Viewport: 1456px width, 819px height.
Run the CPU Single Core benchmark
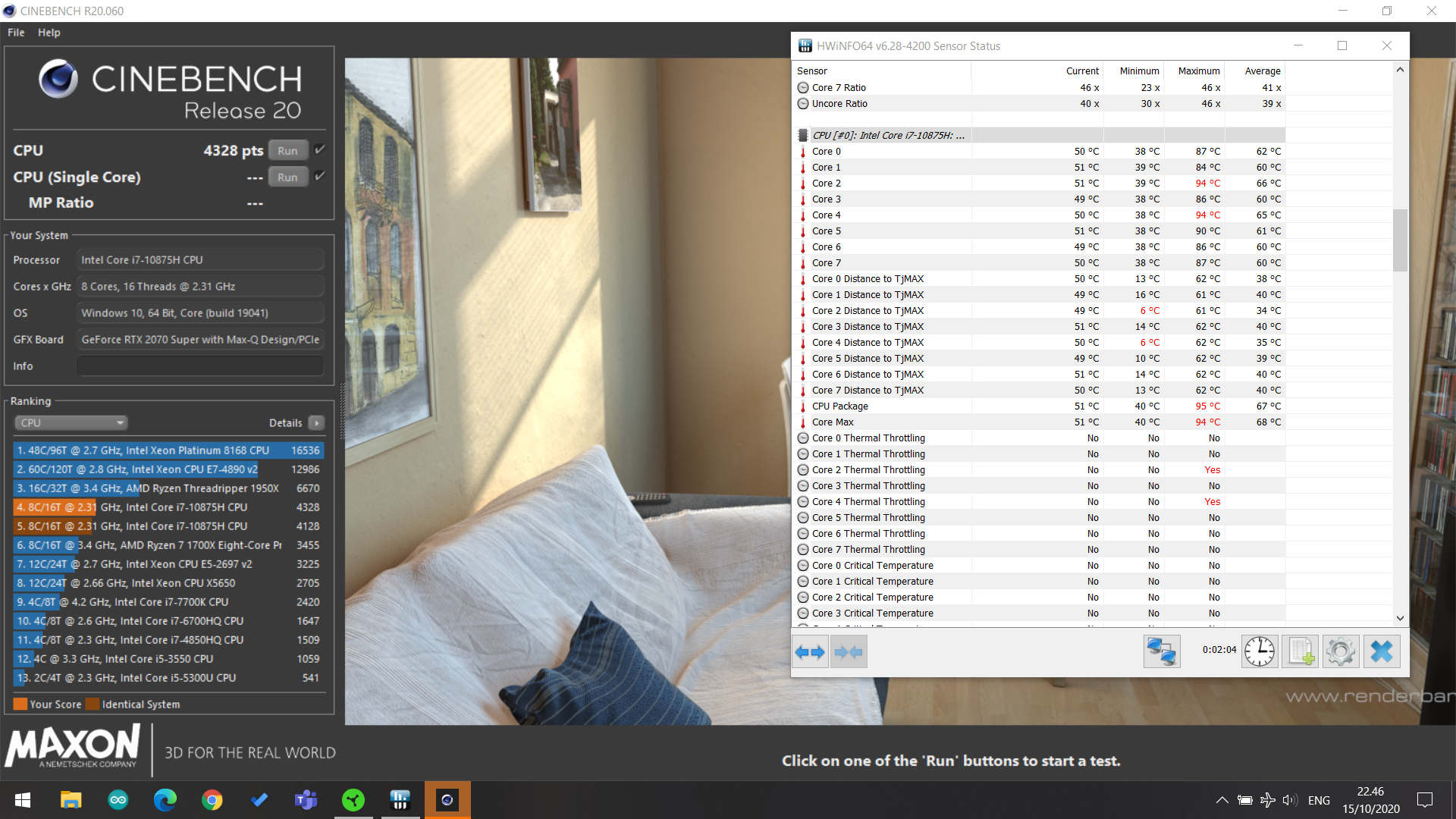[287, 177]
